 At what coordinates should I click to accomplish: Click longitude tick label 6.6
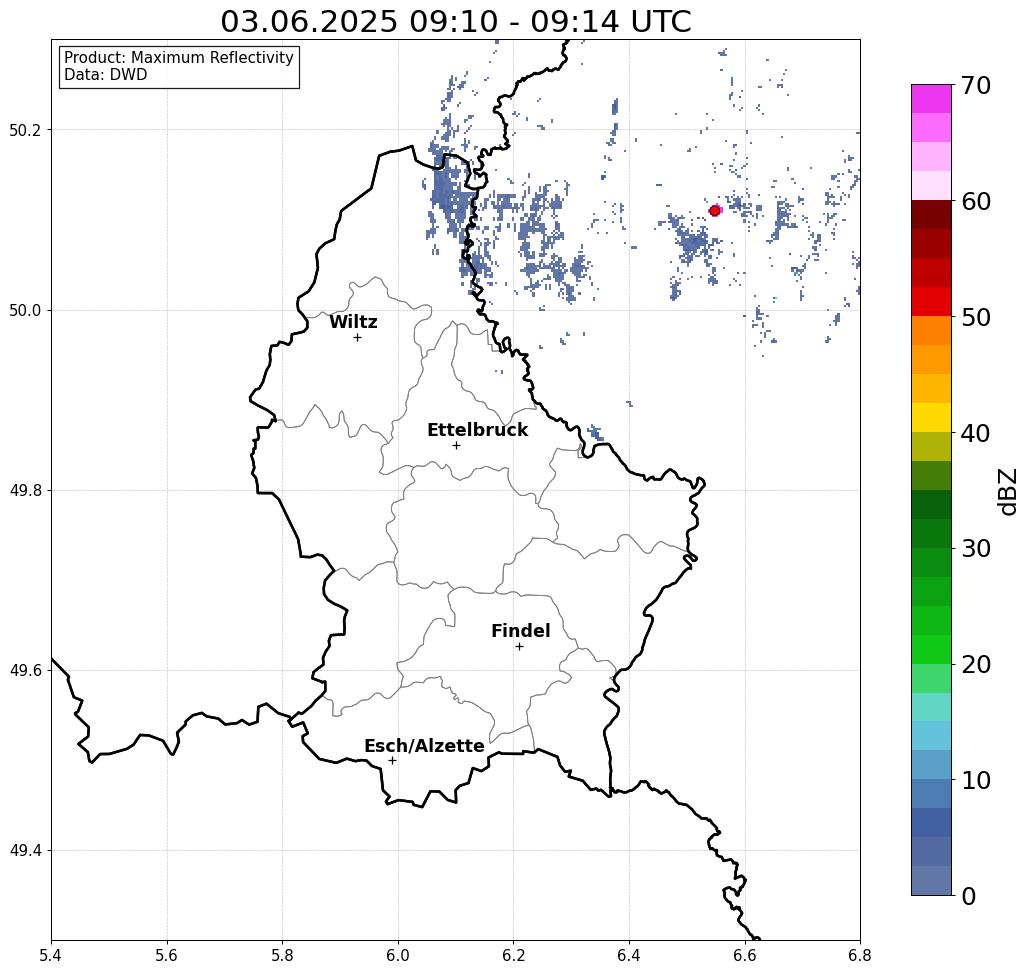[744, 955]
